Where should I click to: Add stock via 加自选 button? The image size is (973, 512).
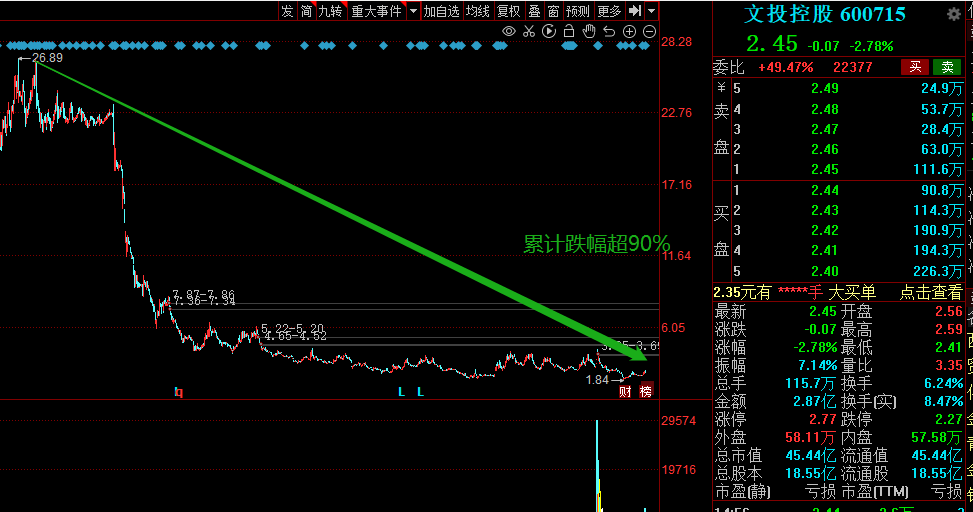441,11
